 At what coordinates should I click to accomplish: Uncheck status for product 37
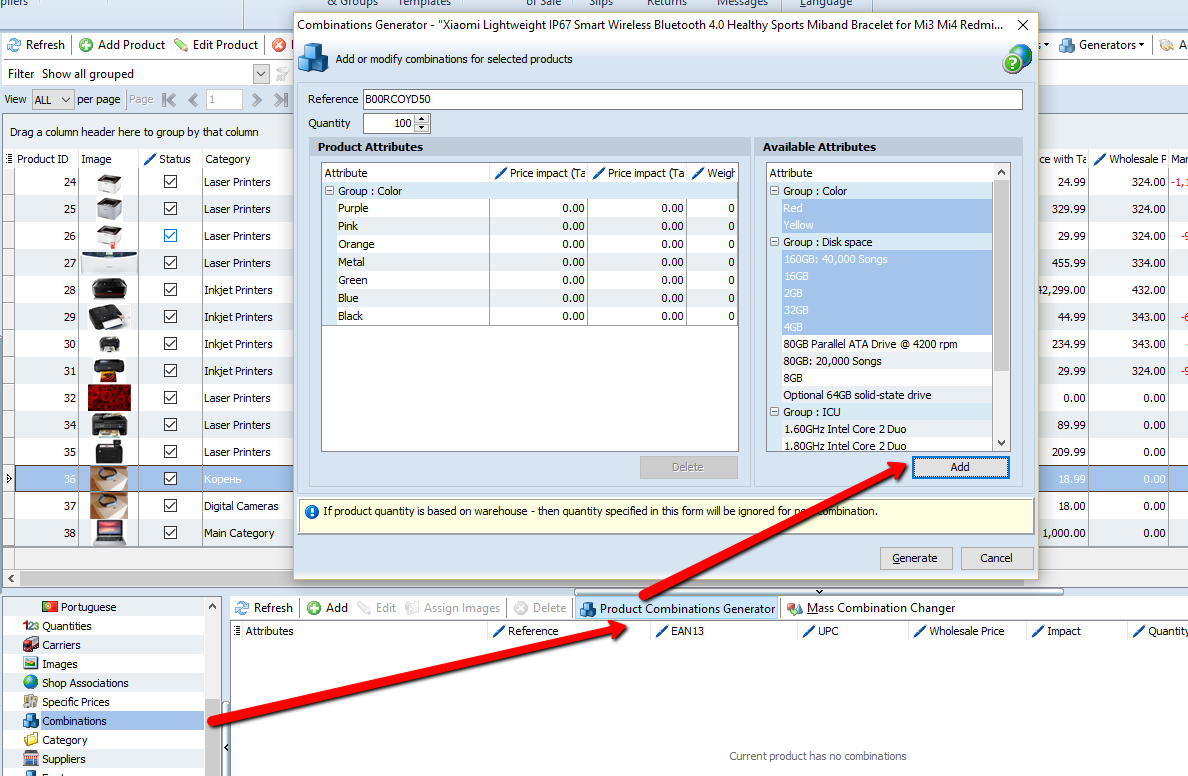click(170, 506)
